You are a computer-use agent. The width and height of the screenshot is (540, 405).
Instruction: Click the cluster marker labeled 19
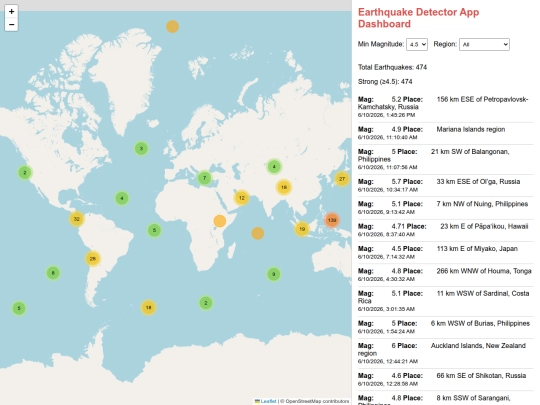(x=302, y=229)
